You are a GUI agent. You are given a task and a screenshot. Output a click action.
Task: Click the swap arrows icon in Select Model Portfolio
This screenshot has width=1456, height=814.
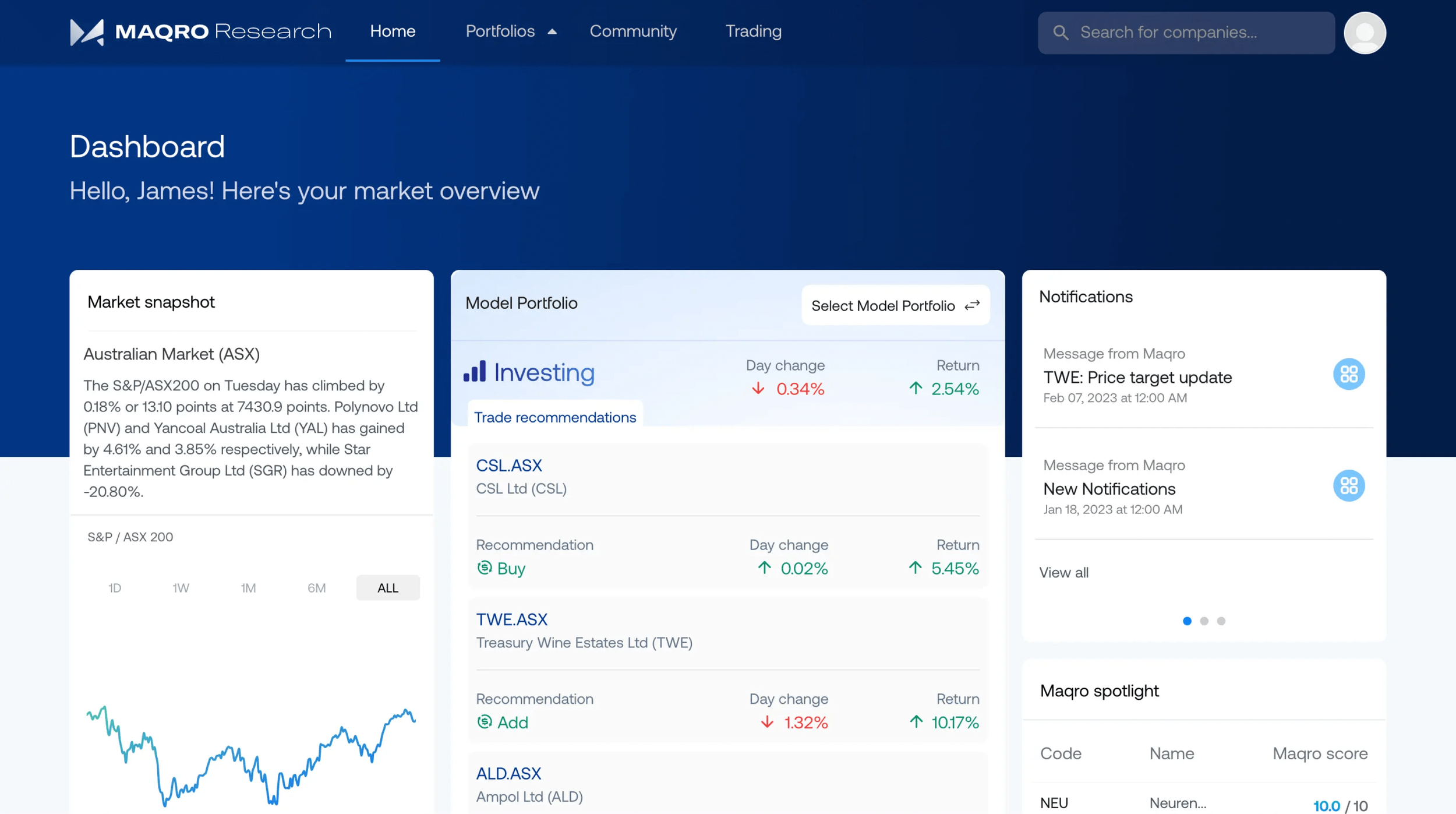[x=972, y=305]
